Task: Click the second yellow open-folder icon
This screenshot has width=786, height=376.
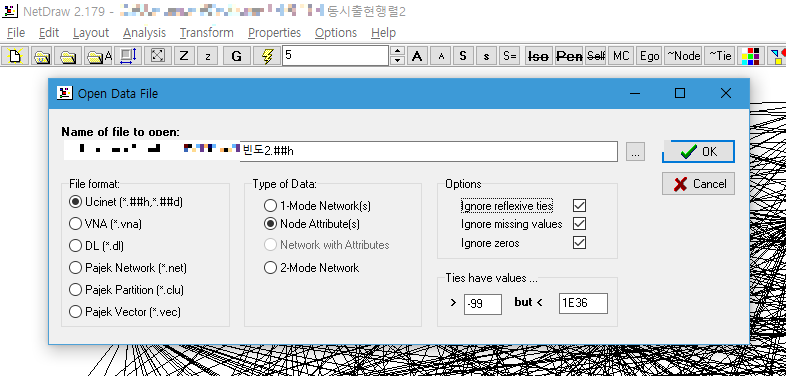Action: (x=68, y=56)
